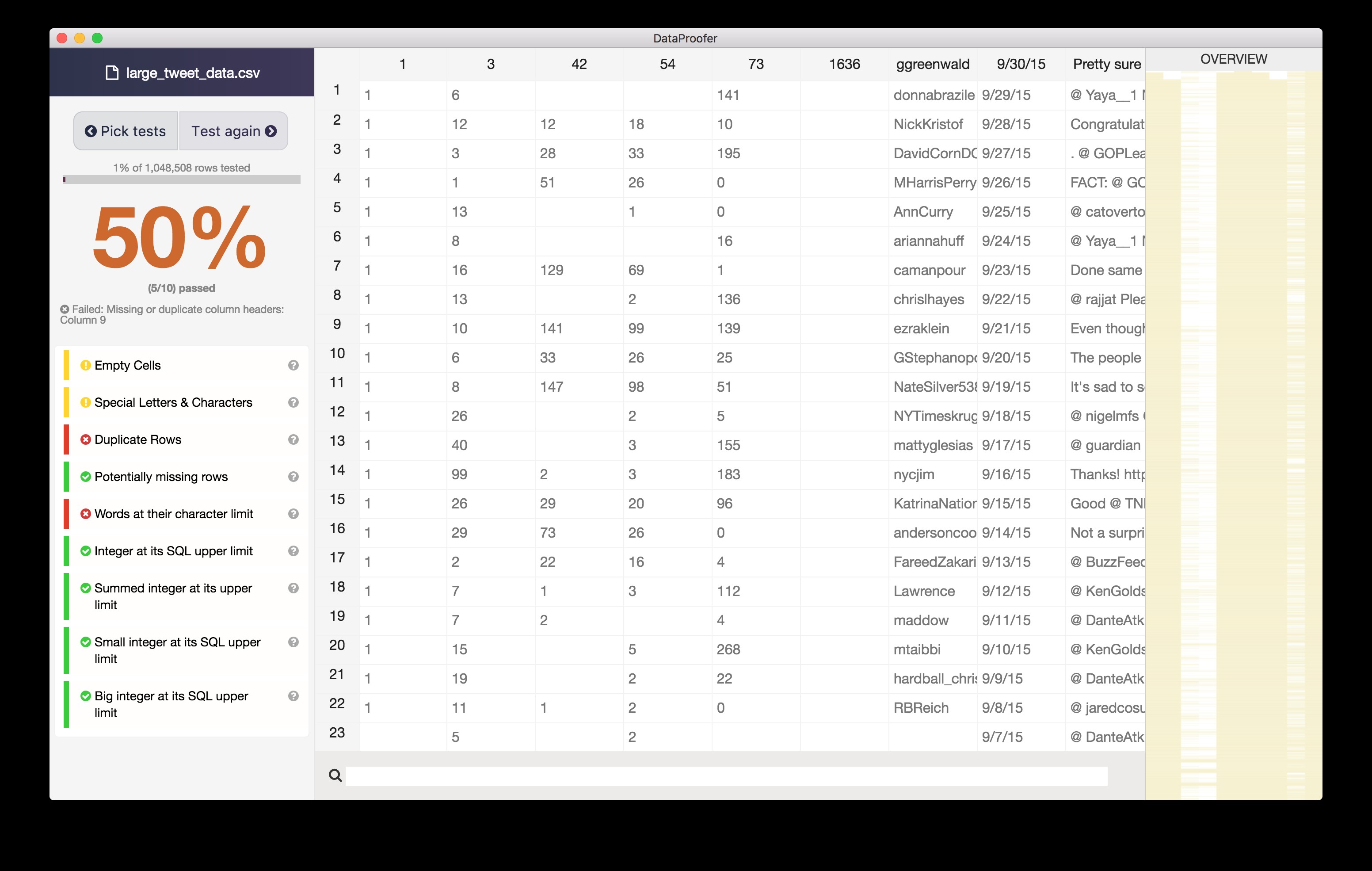Click question mark beside Special Letters & Characters
The width and height of the screenshot is (1372, 871).
[x=293, y=402]
